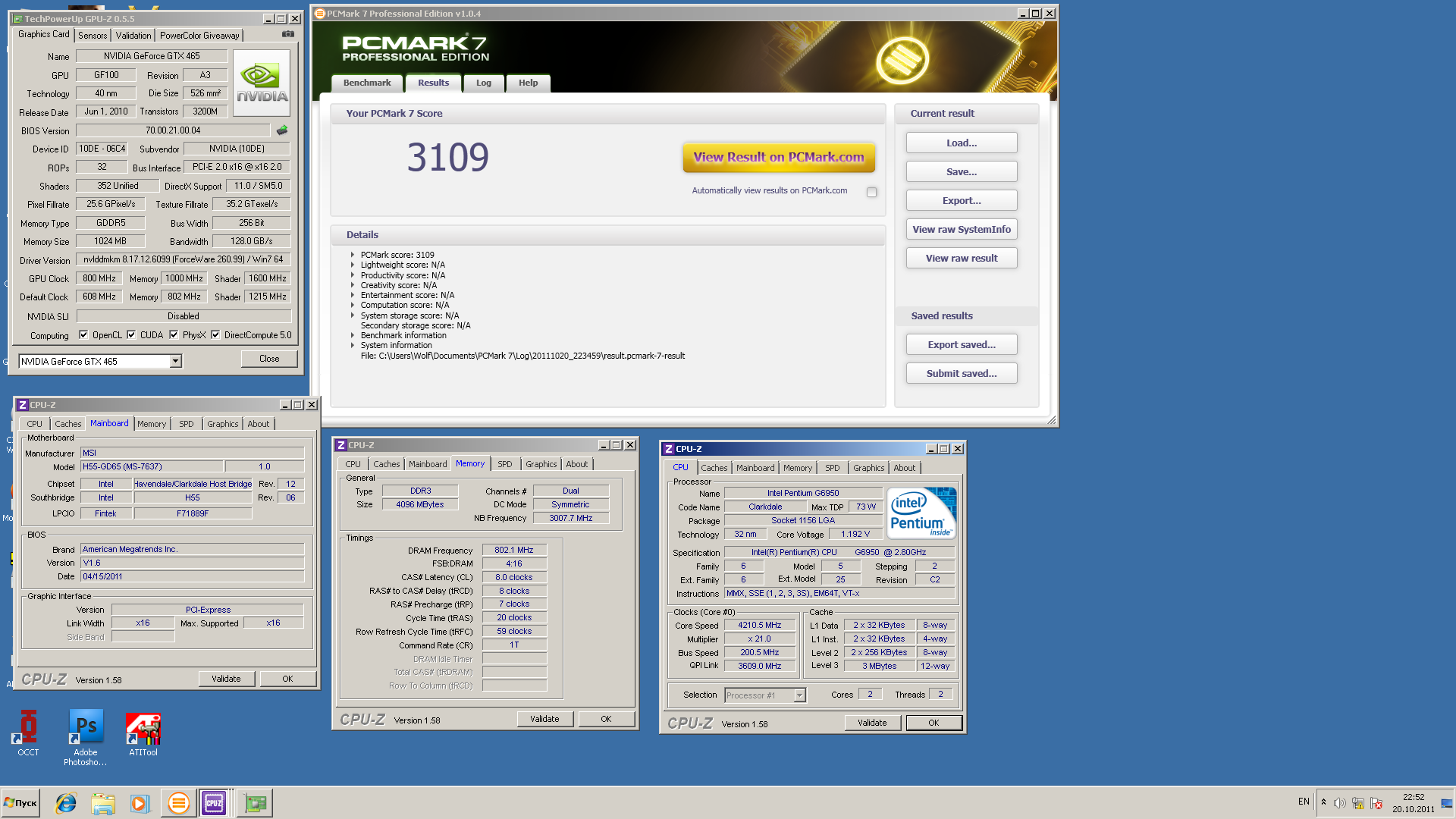Switch to CPU-Z taskbar icon
1456x819 pixels.
[214, 803]
